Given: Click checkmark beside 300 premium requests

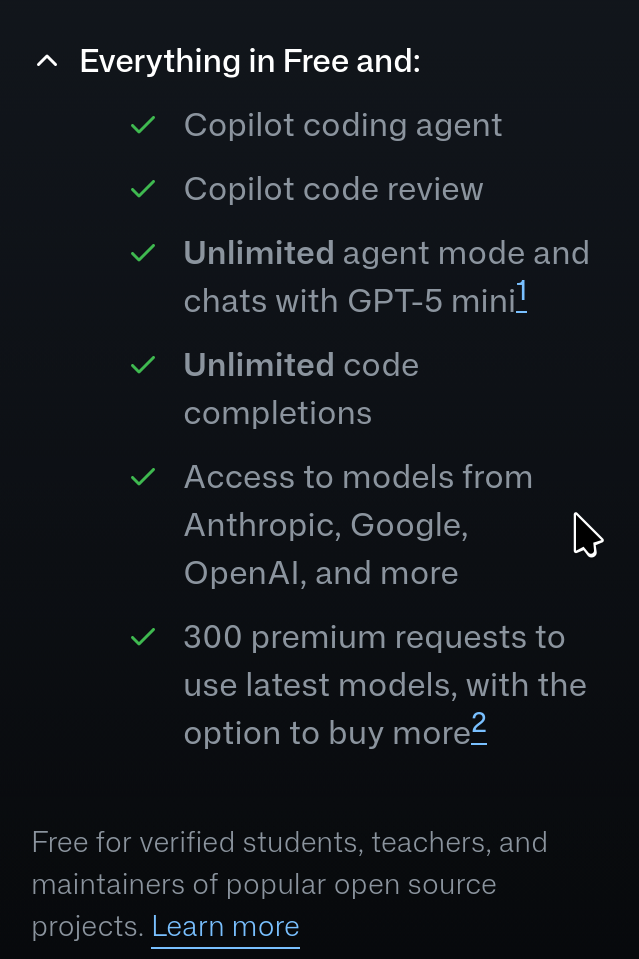Looking at the screenshot, I should pyautogui.click(x=143, y=637).
